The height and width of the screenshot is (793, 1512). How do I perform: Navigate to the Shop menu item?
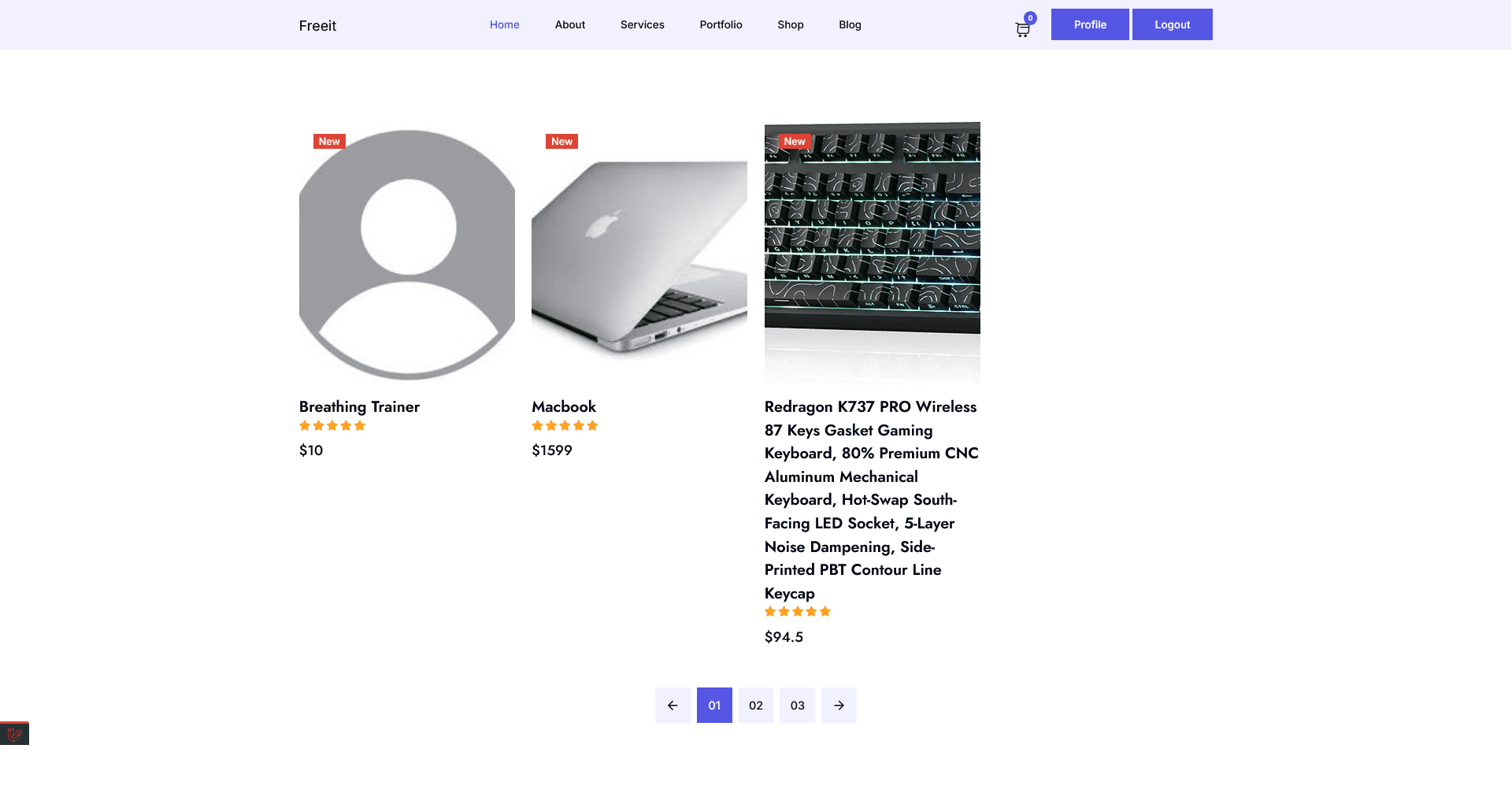tap(790, 24)
